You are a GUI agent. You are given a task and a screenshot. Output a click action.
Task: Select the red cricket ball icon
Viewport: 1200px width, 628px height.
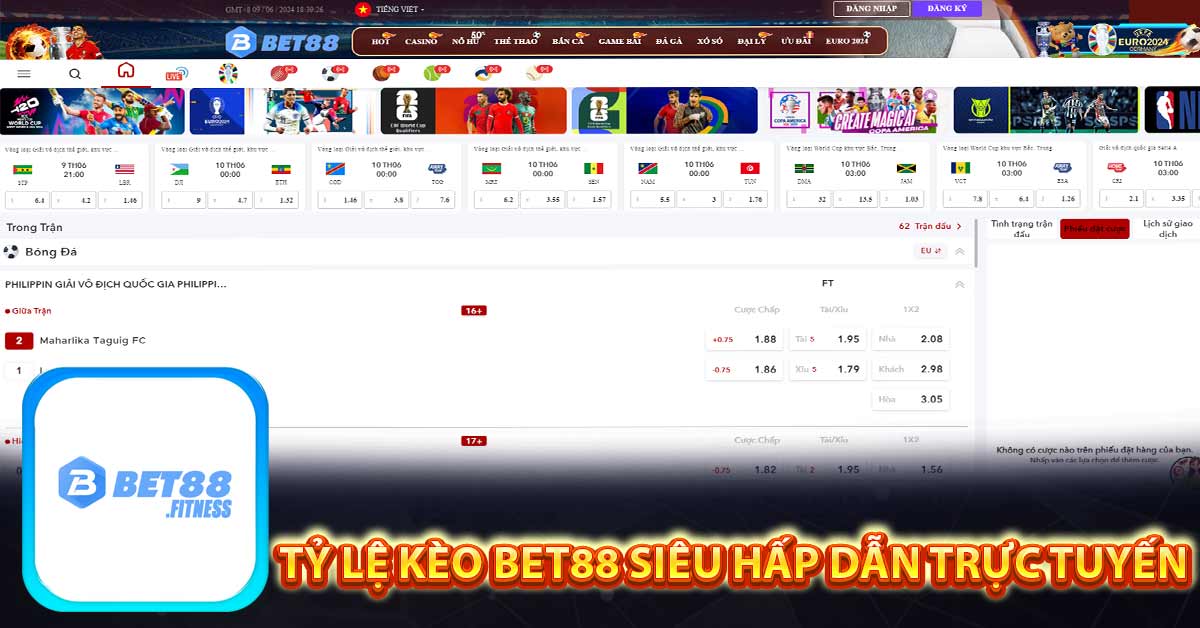(x=282, y=73)
